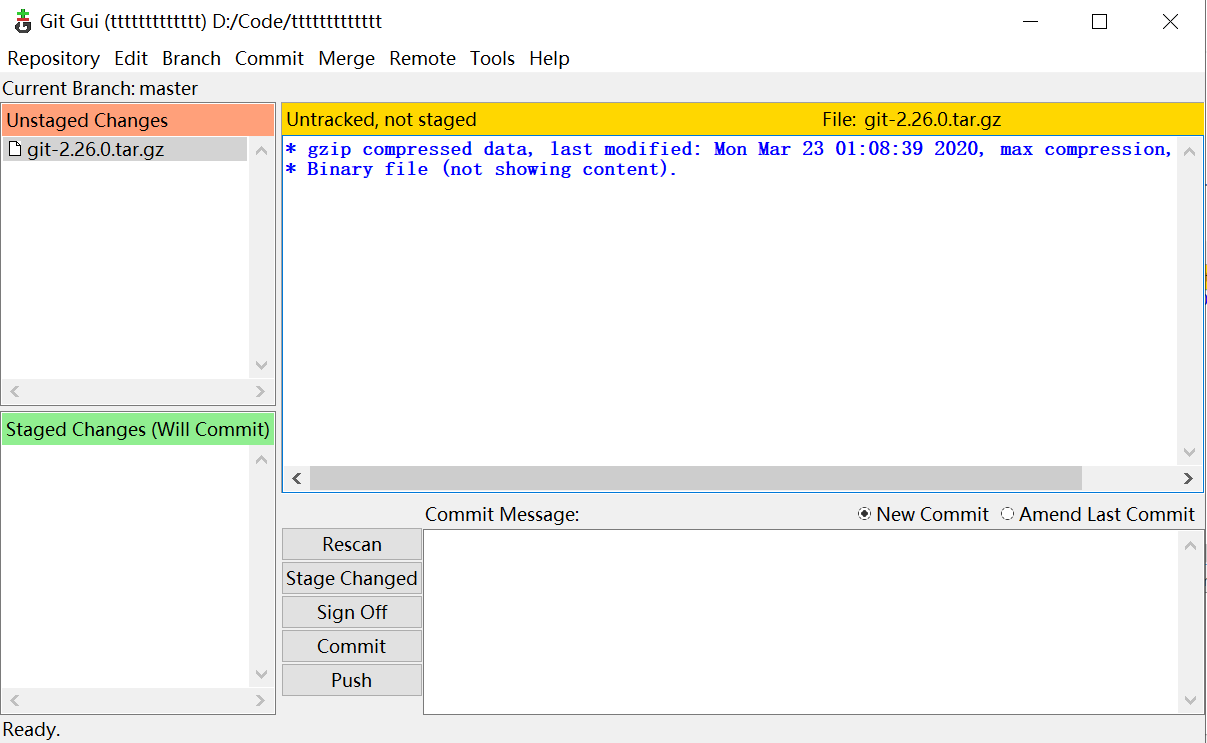Click the 'Ready.' status bar text
The image size is (1207, 743).
pyautogui.click(x=31, y=730)
